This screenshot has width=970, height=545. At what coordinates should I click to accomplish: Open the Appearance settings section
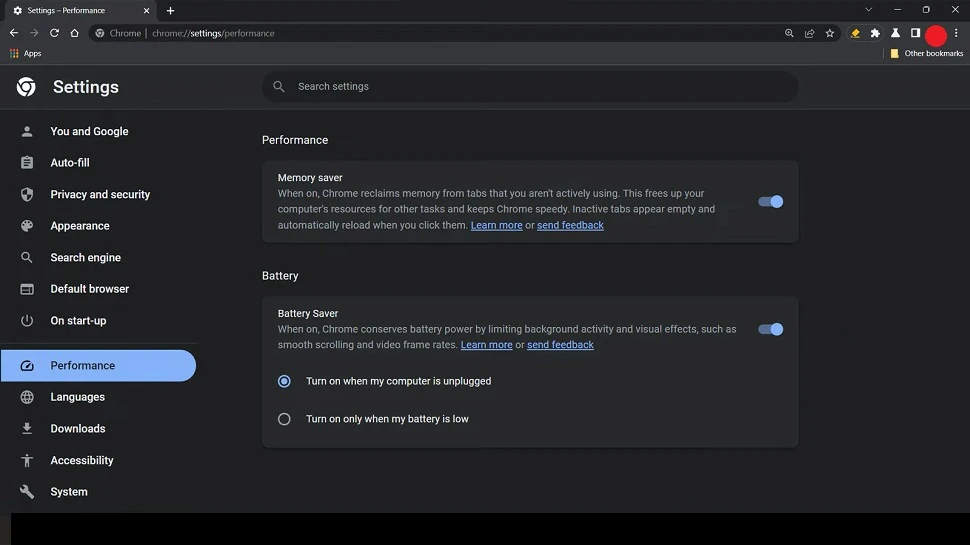coord(80,226)
